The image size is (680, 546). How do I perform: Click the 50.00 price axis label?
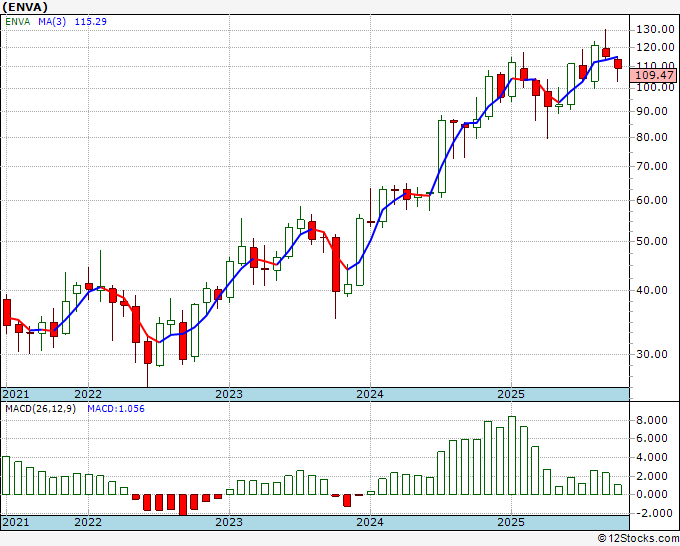(x=652, y=241)
